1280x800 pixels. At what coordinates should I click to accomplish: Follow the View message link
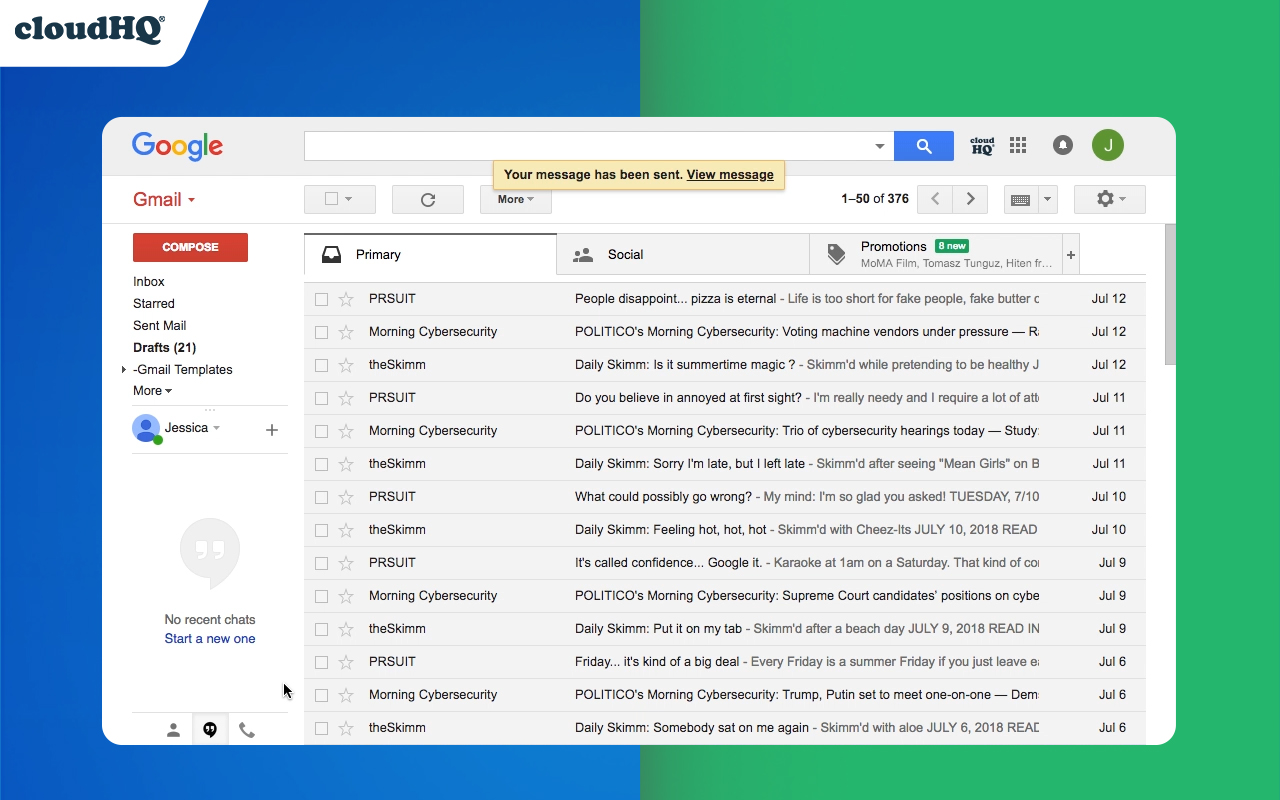point(730,174)
